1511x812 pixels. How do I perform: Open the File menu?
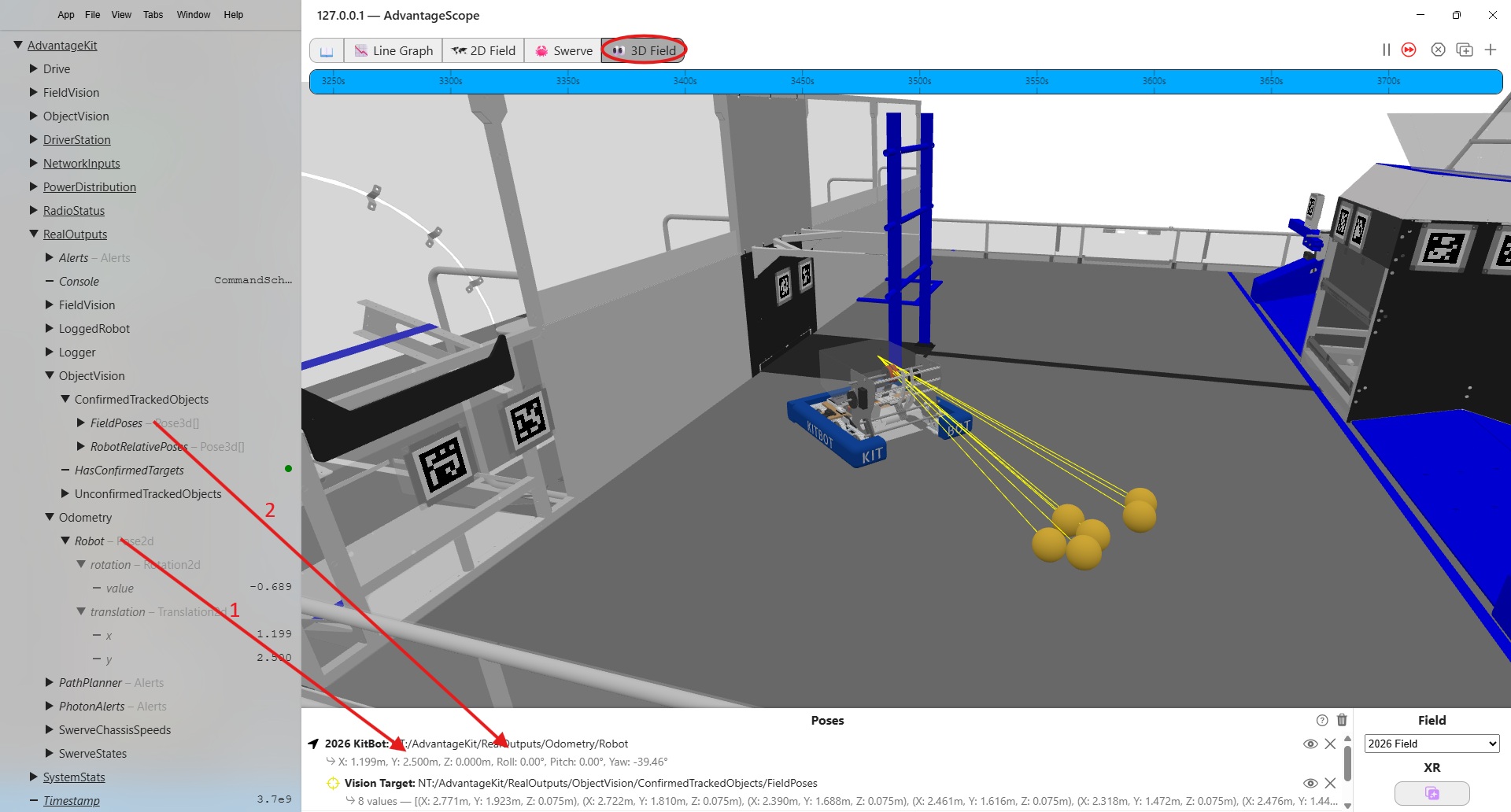click(93, 14)
